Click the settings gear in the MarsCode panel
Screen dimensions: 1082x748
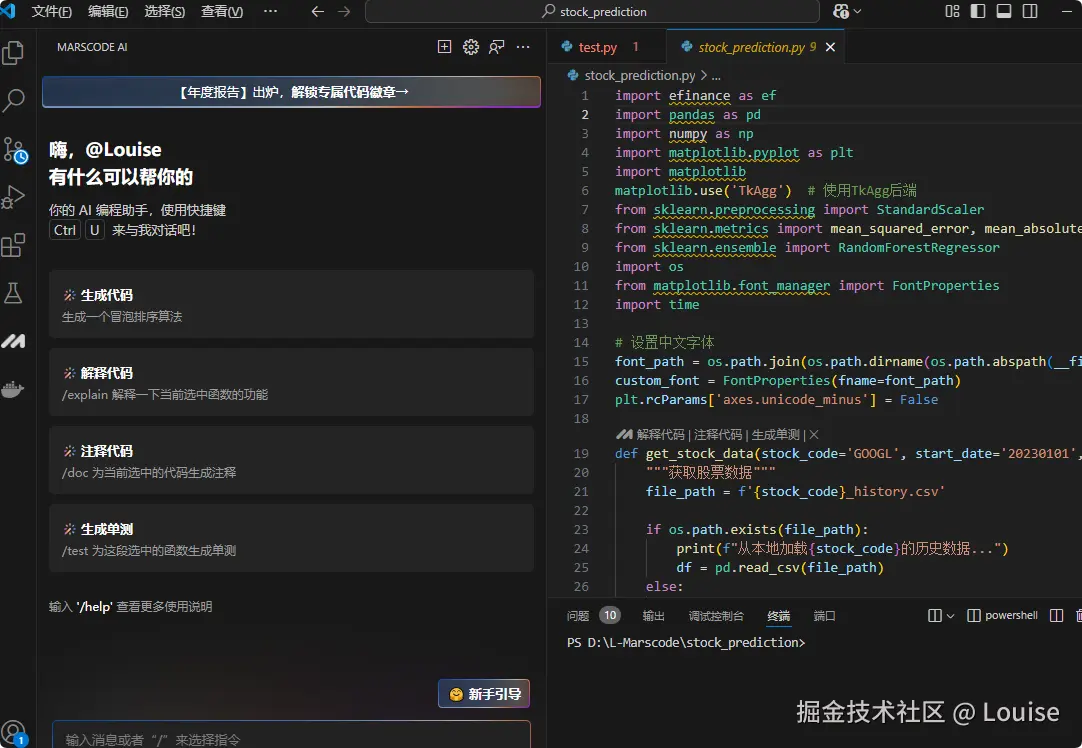[471, 46]
